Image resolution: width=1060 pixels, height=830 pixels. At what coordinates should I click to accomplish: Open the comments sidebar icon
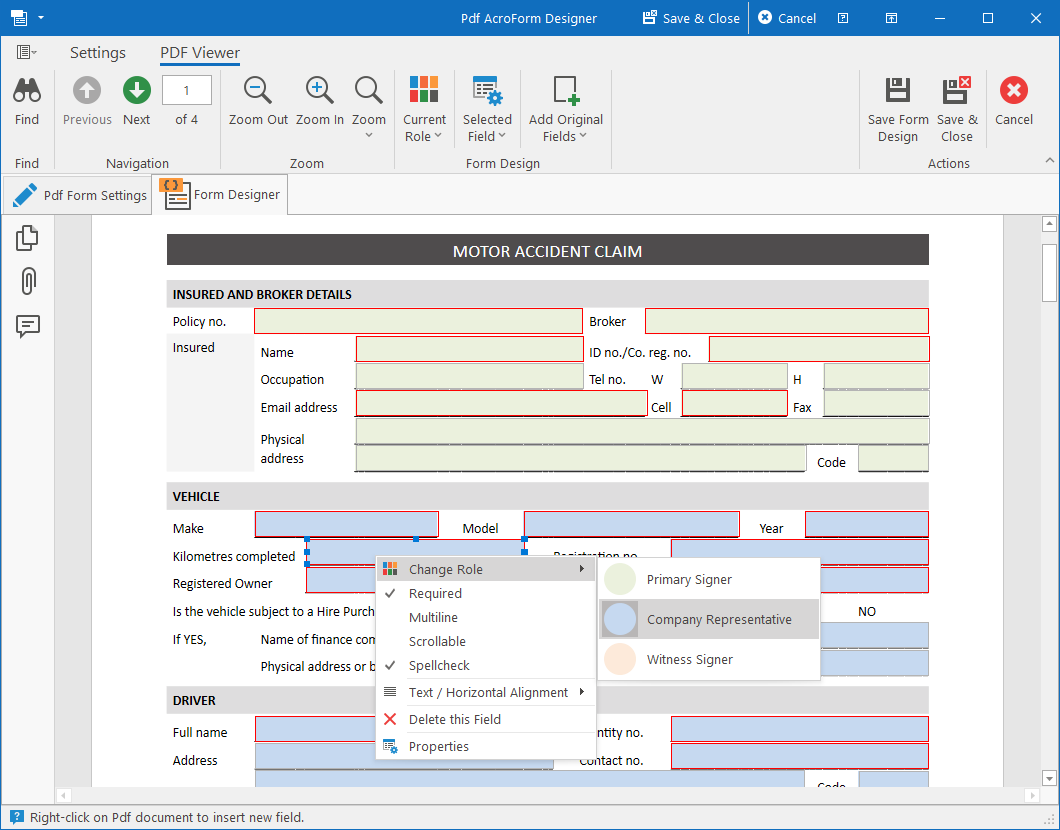tap(28, 326)
